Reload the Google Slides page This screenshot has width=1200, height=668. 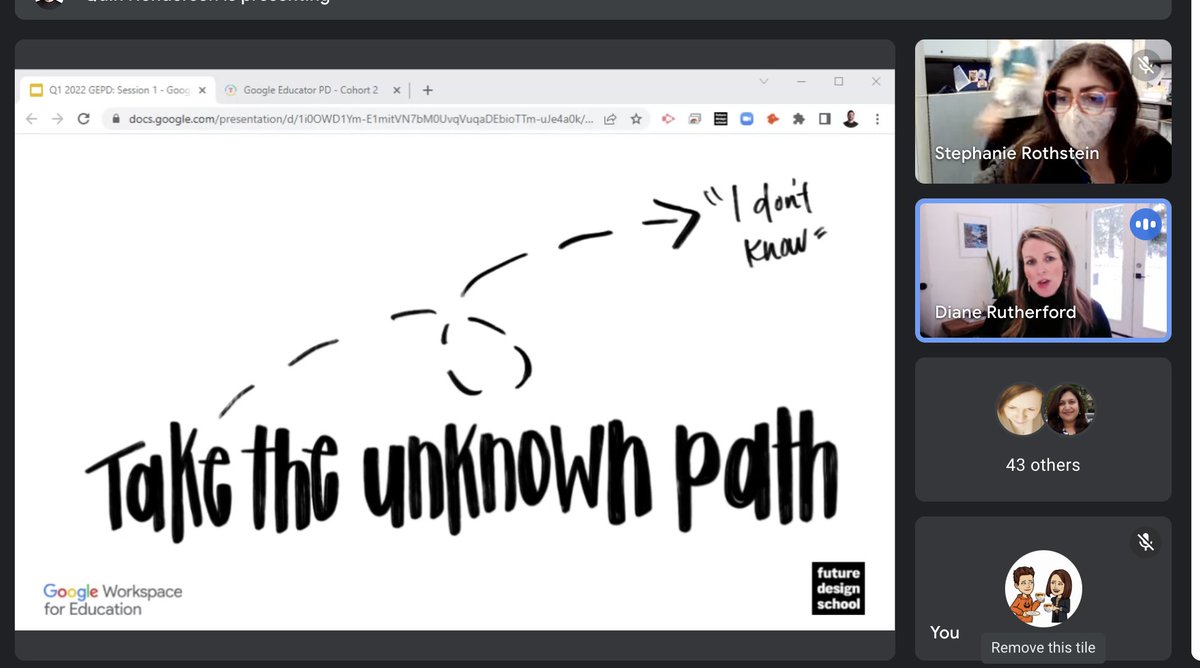coord(83,118)
